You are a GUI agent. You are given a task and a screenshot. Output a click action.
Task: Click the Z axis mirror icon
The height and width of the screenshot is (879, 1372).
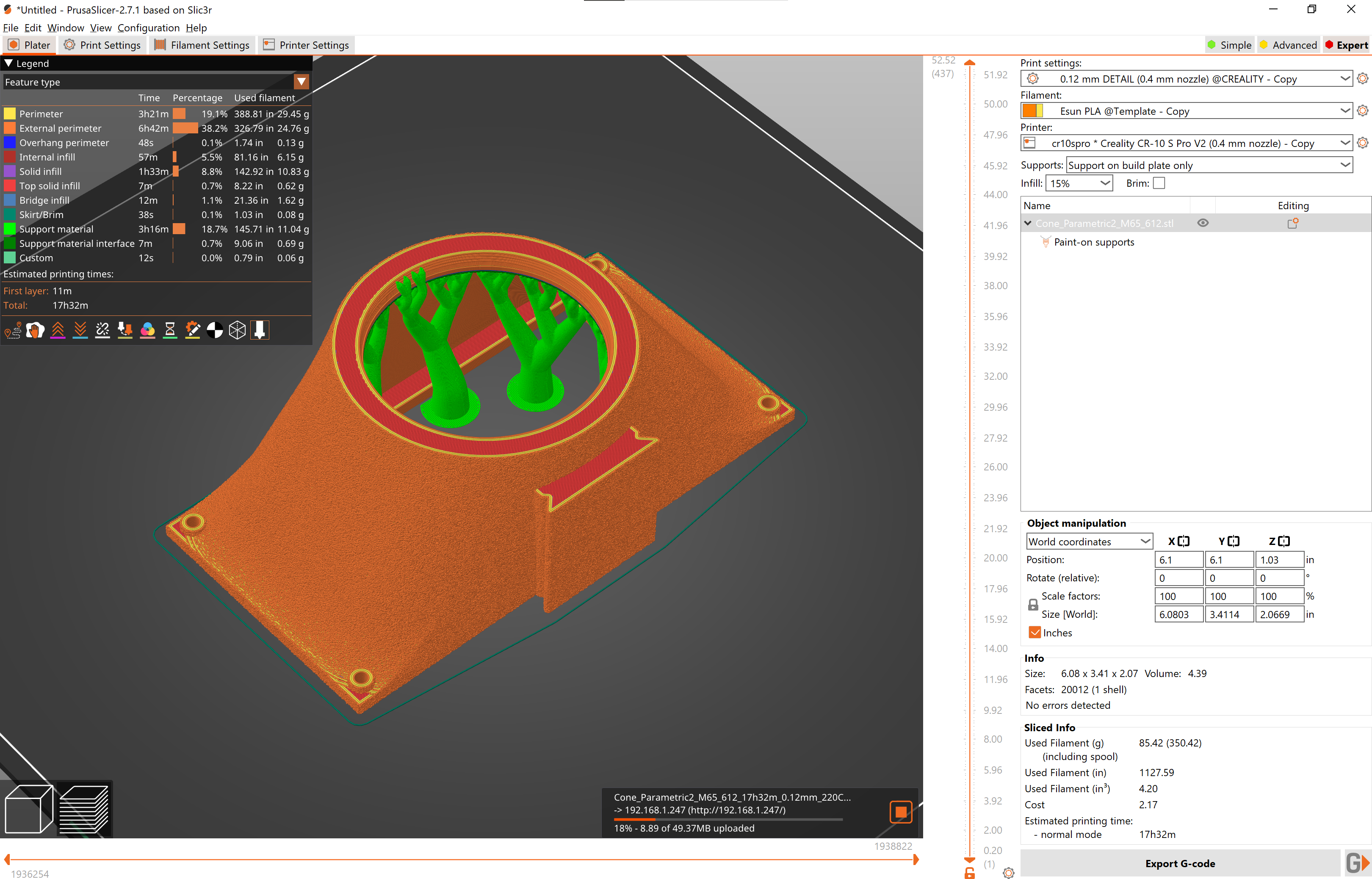point(1284,541)
